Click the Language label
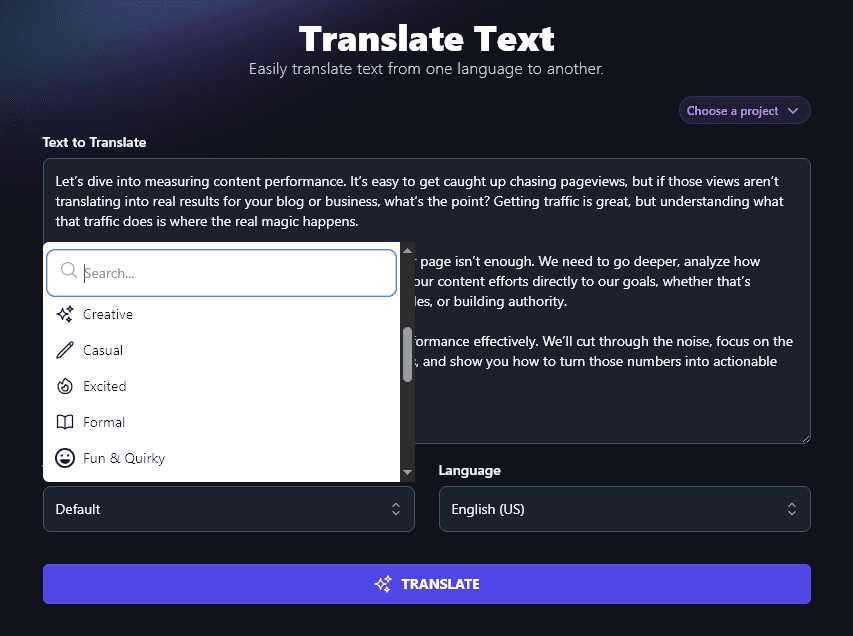The width and height of the screenshot is (853, 636). (x=469, y=470)
